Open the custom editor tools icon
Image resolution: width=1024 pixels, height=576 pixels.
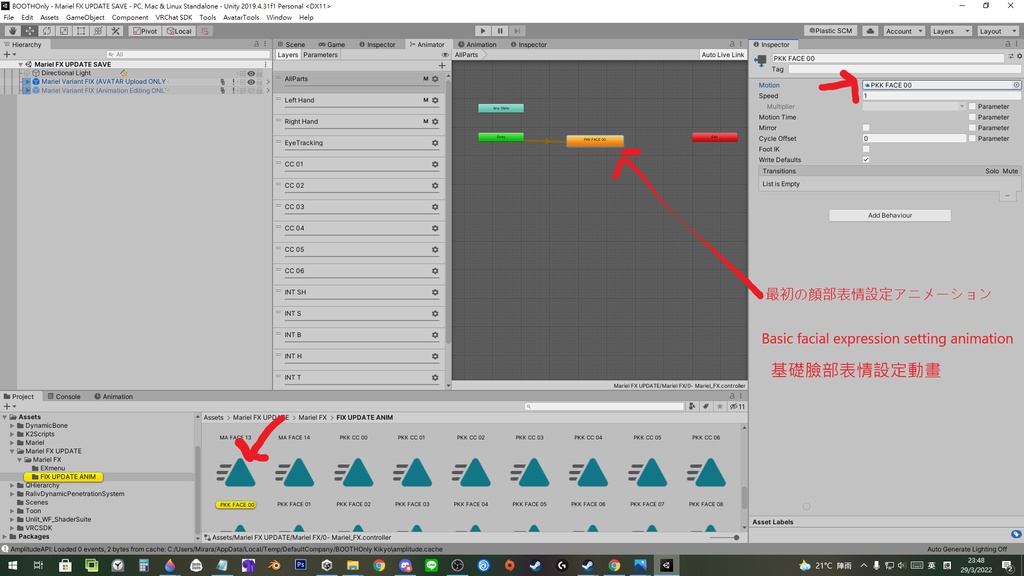click(115, 31)
